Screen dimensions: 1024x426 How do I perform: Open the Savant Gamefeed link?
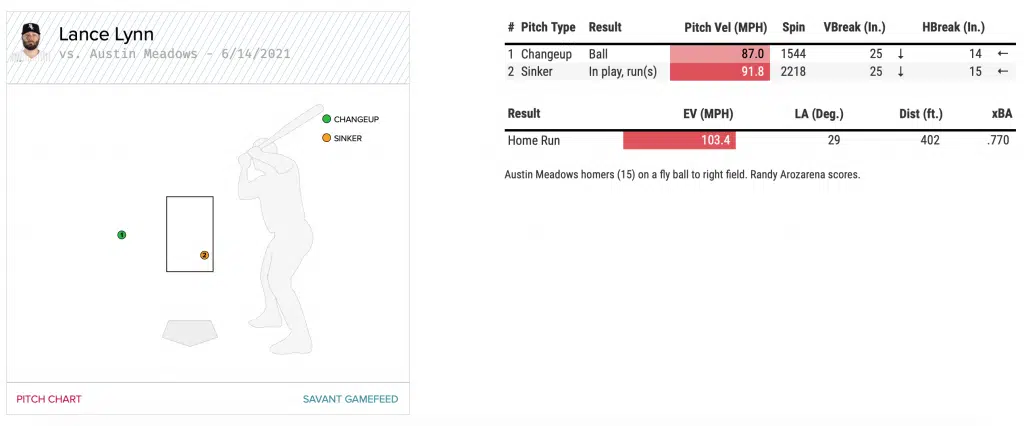tap(350, 399)
